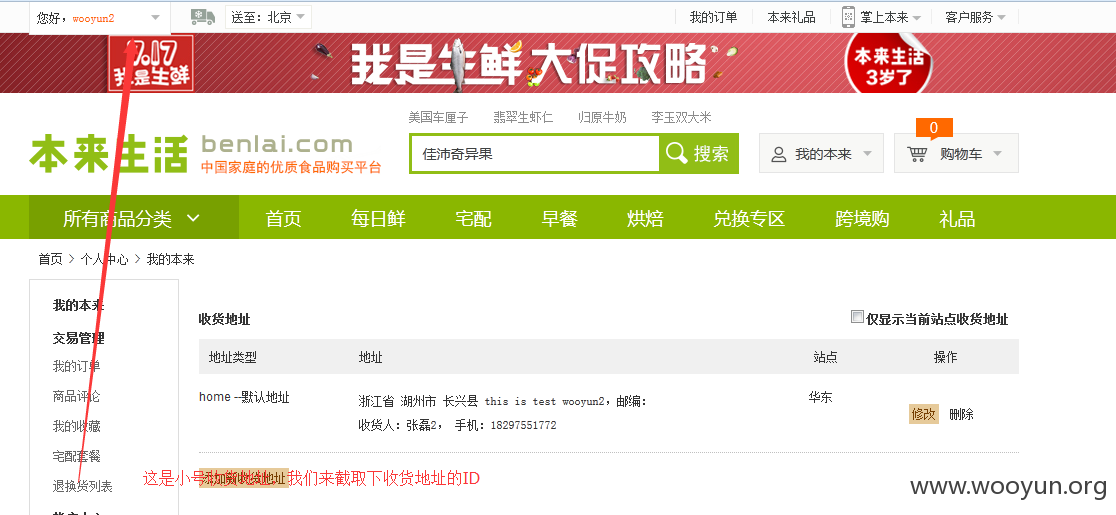Open the 宅配 navigation tab
The image size is (1116, 515).
coord(473,218)
